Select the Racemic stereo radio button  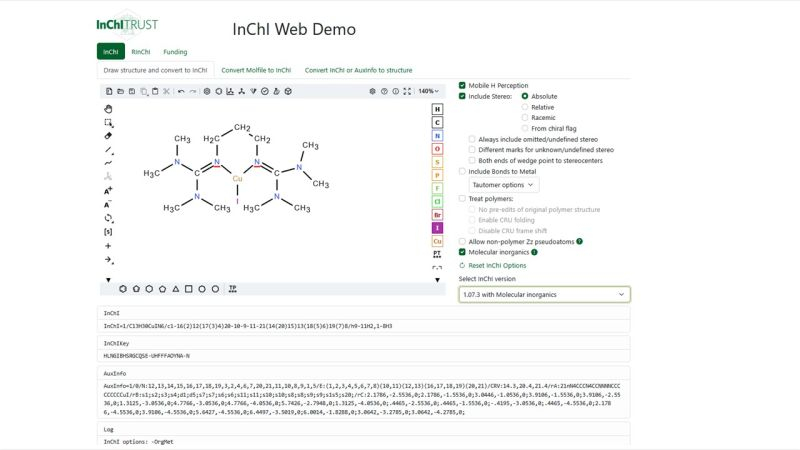(525, 117)
